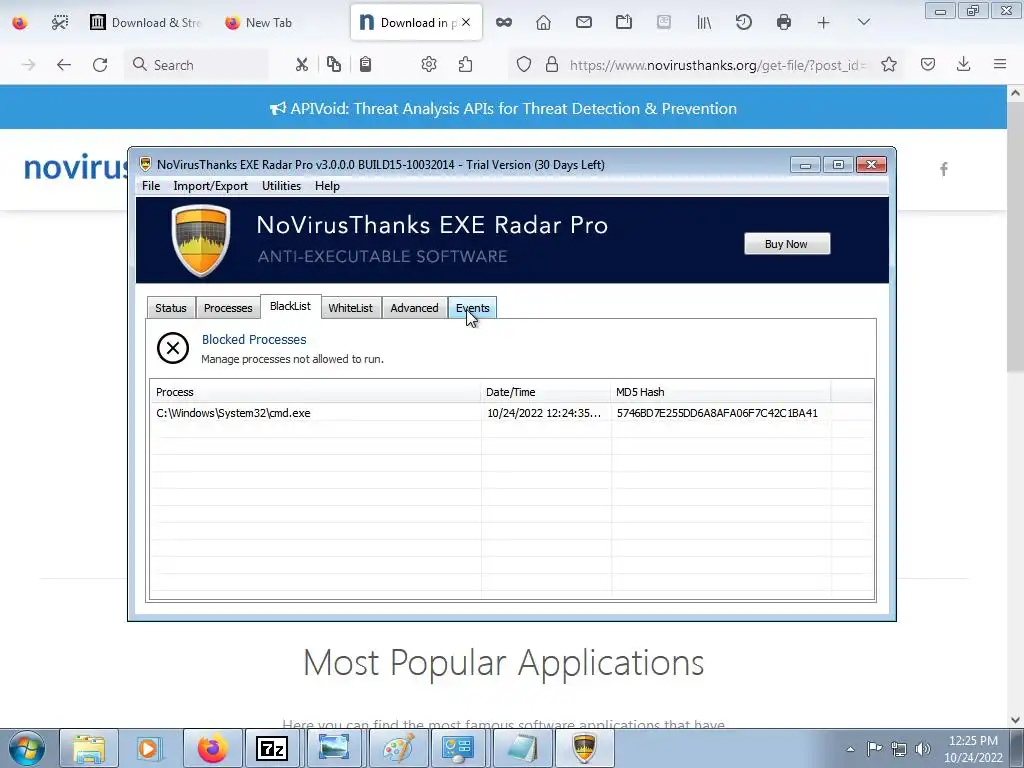Image resolution: width=1024 pixels, height=768 pixels.
Task: Click the screenshot scissors icon in tab bar
Action: click(x=59, y=23)
